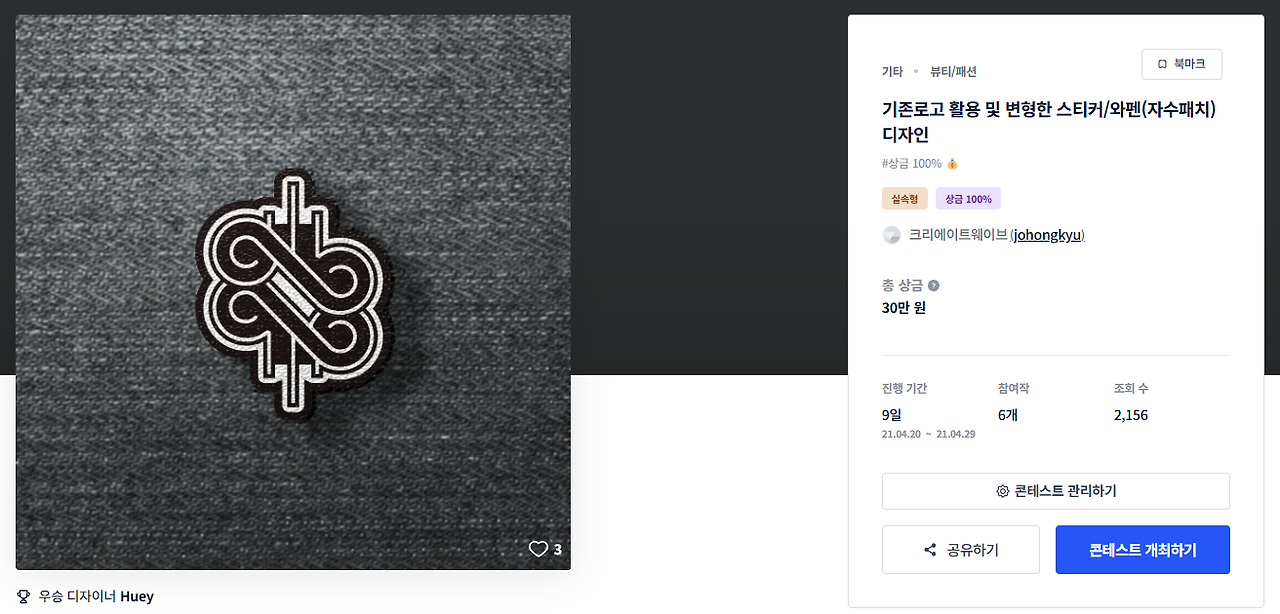The width and height of the screenshot is (1280, 614).
Task: Open winning designer Huey's profile
Action: pyautogui.click(x=137, y=596)
